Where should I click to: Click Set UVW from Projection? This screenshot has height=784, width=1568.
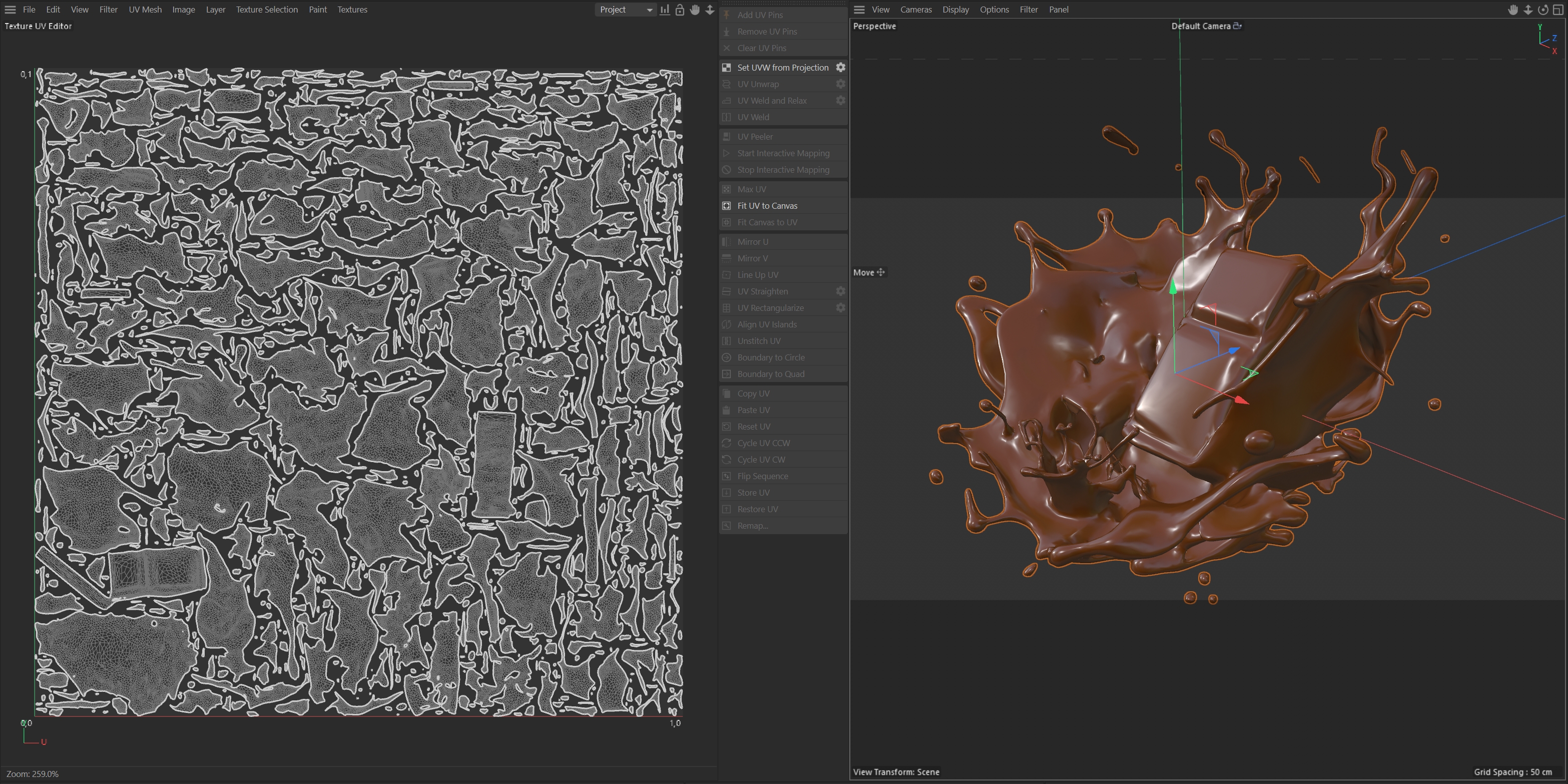782,68
